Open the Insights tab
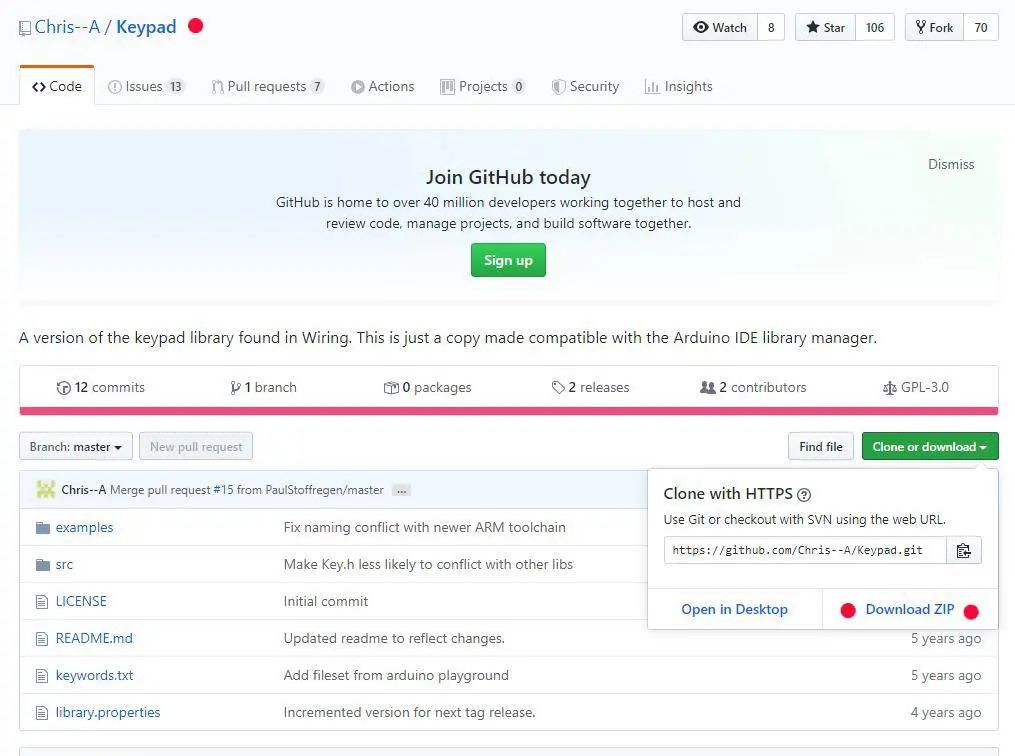 tap(678, 86)
